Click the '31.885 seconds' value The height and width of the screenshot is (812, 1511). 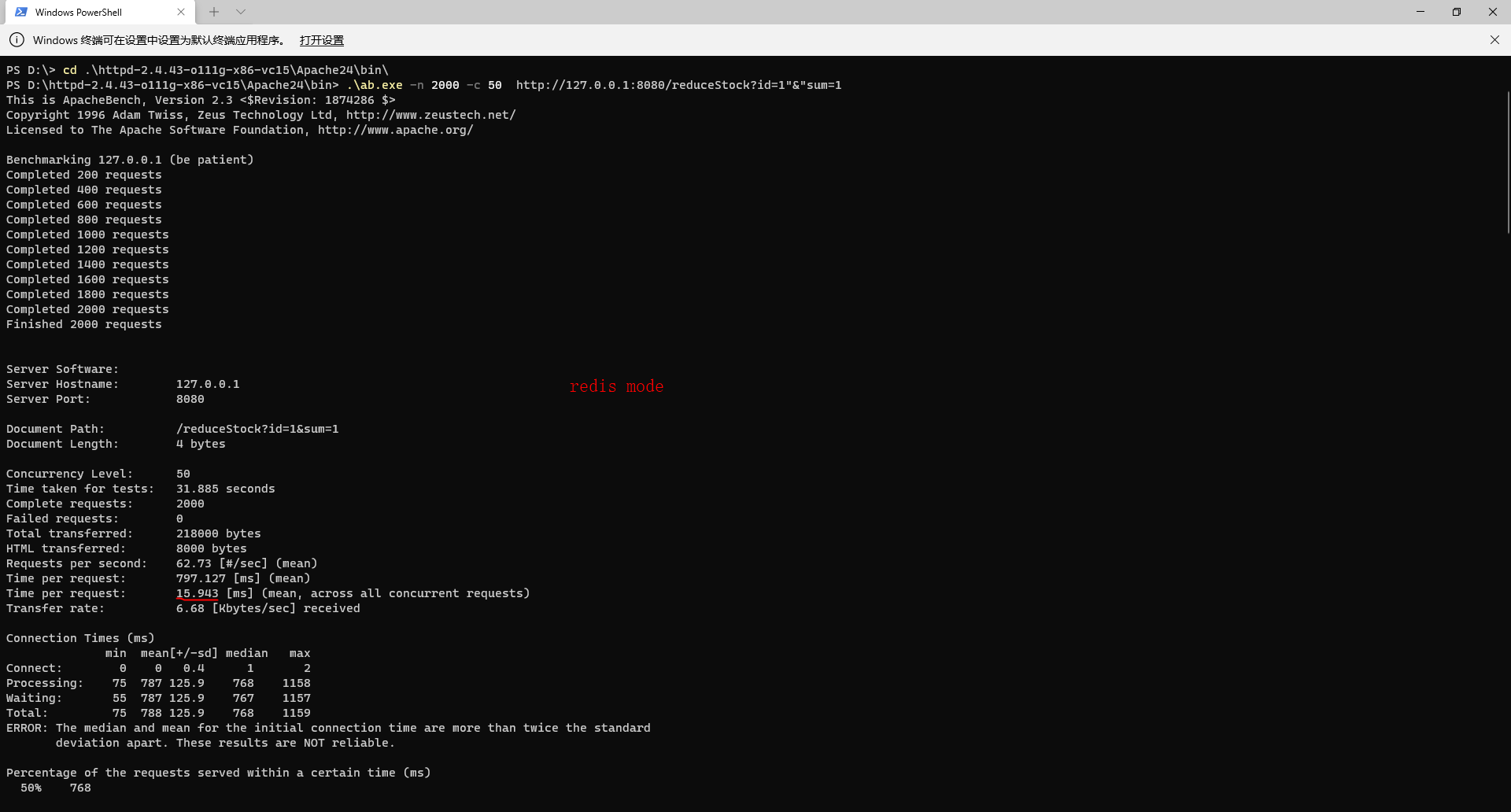tap(226, 489)
